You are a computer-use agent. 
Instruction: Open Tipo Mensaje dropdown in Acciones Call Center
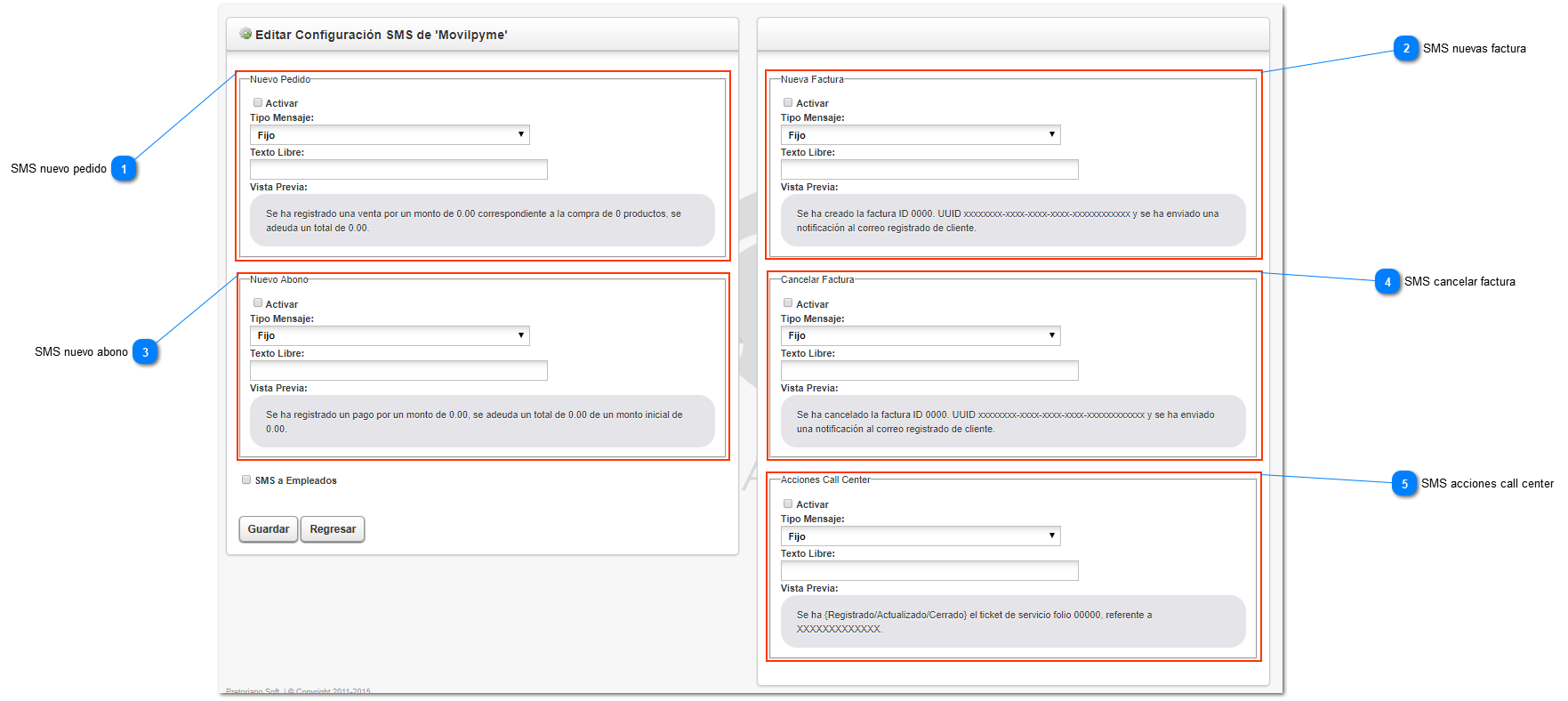921,536
